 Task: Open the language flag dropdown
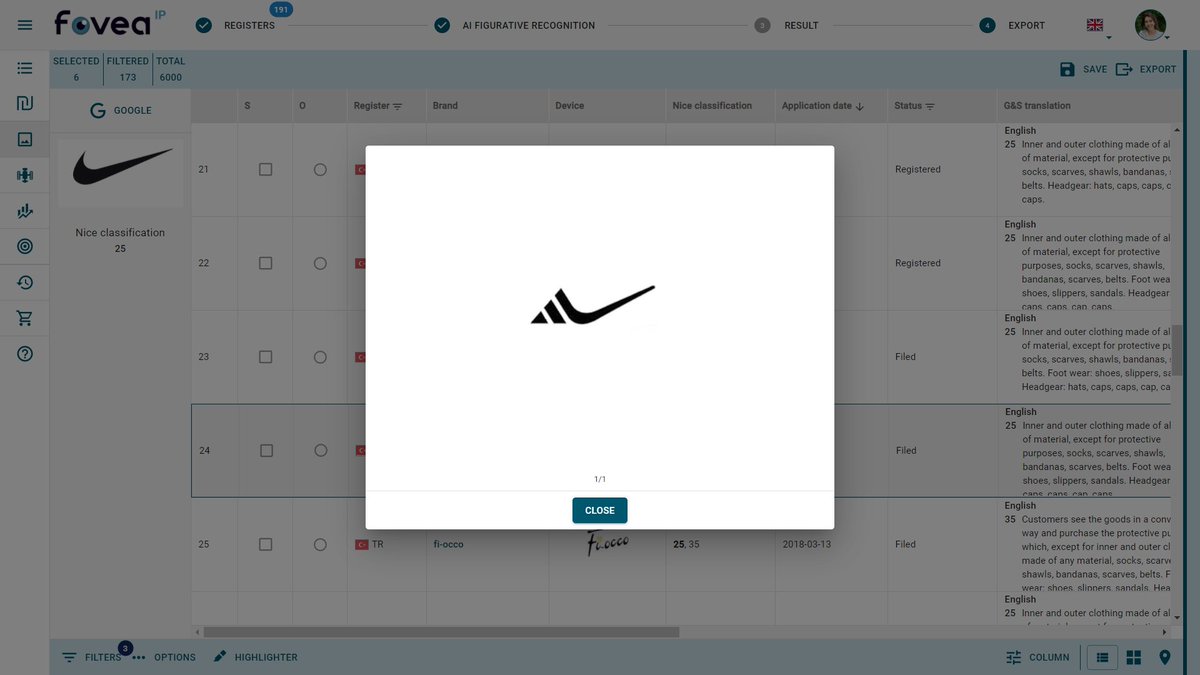(1099, 26)
